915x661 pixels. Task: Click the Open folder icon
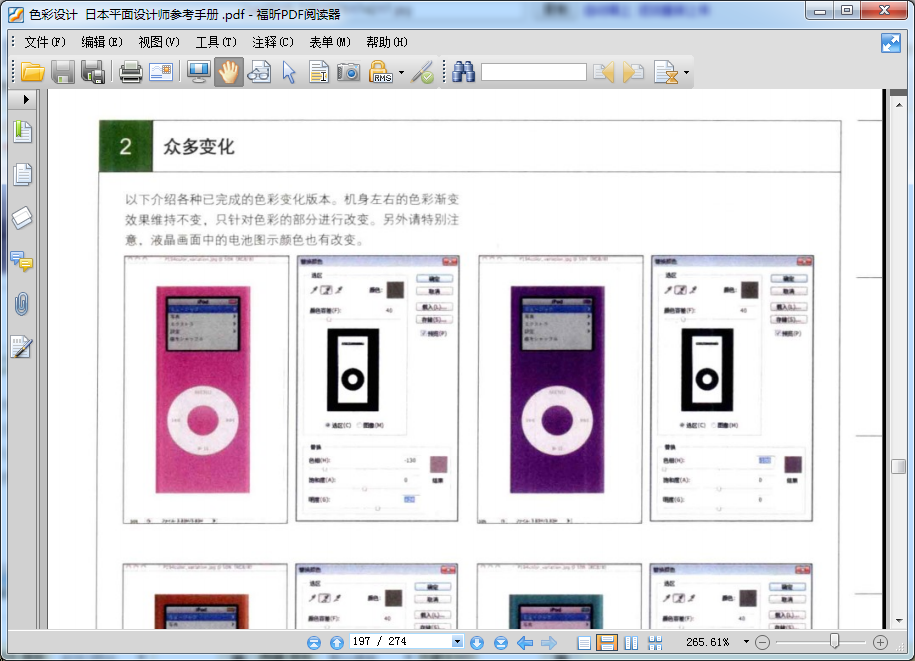point(33,72)
